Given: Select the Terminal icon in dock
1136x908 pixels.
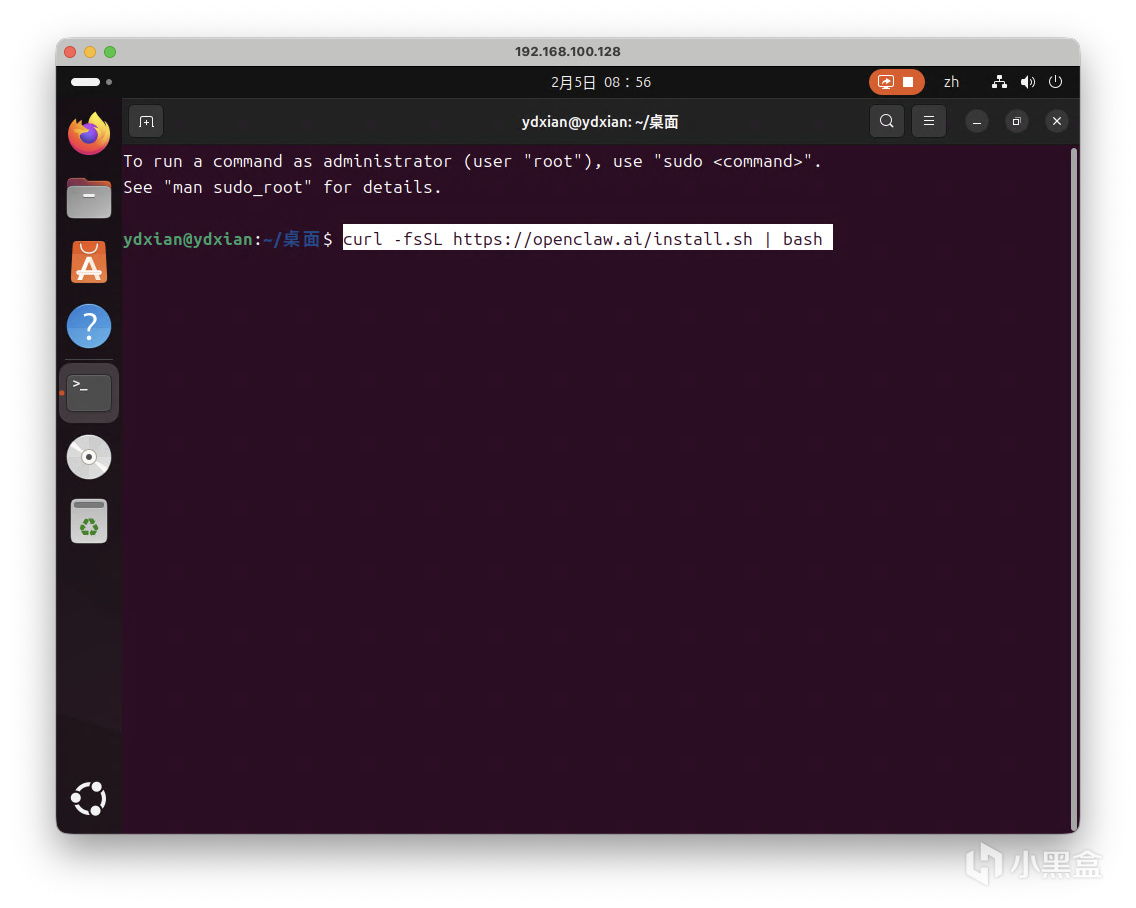Looking at the screenshot, I should coord(89,393).
